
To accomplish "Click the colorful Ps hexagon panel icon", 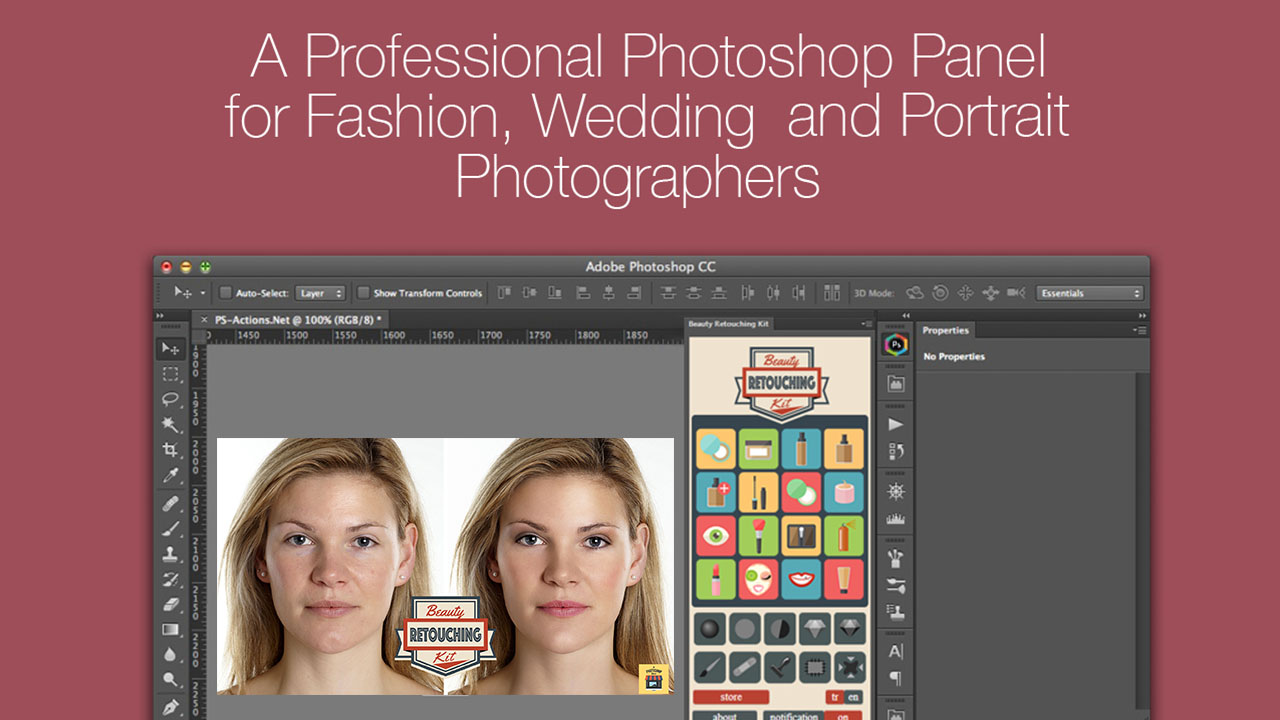I will coord(896,344).
